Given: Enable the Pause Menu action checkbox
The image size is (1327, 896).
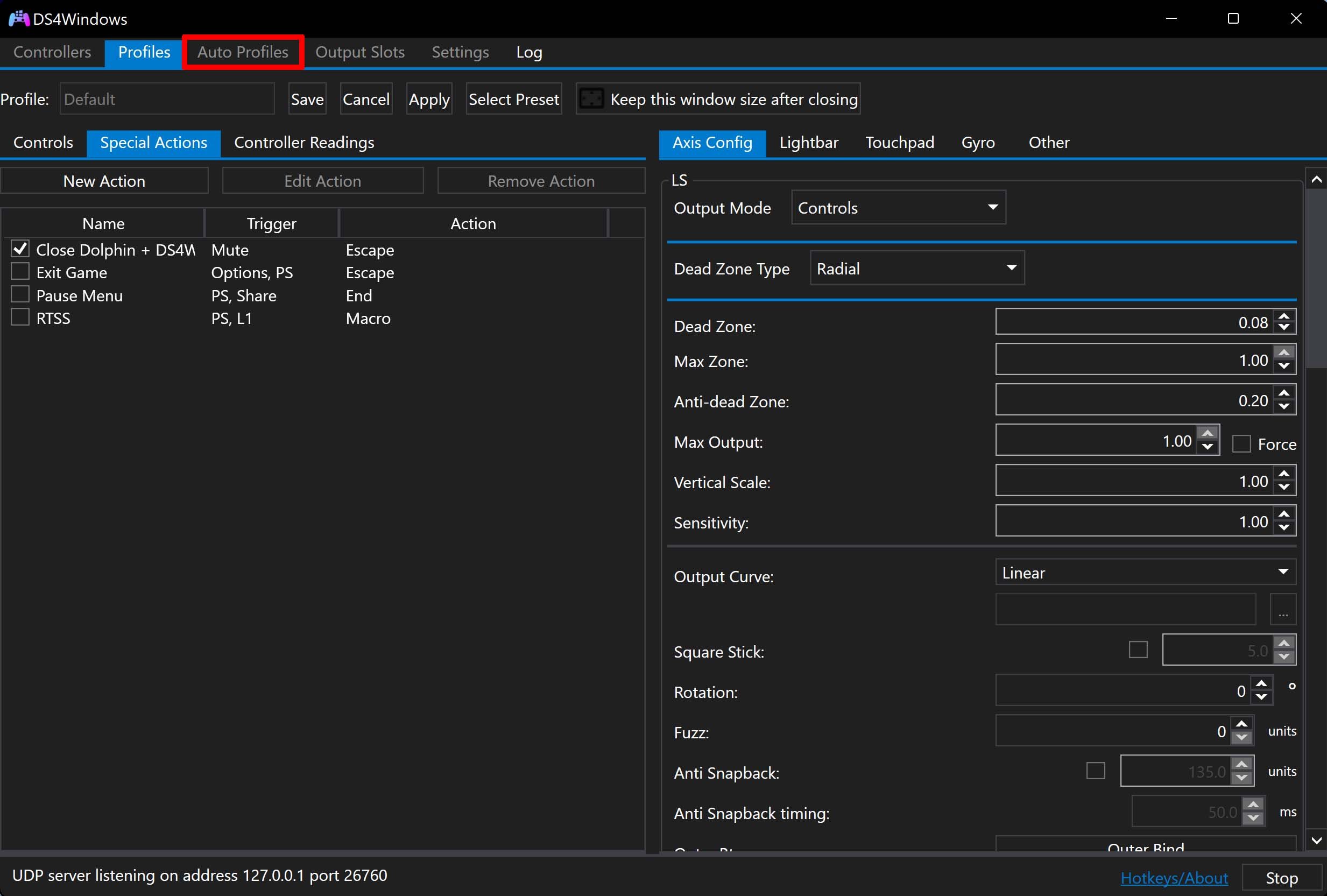Looking at the screenshot, I should pyautogui.click(x=20, y=295).
